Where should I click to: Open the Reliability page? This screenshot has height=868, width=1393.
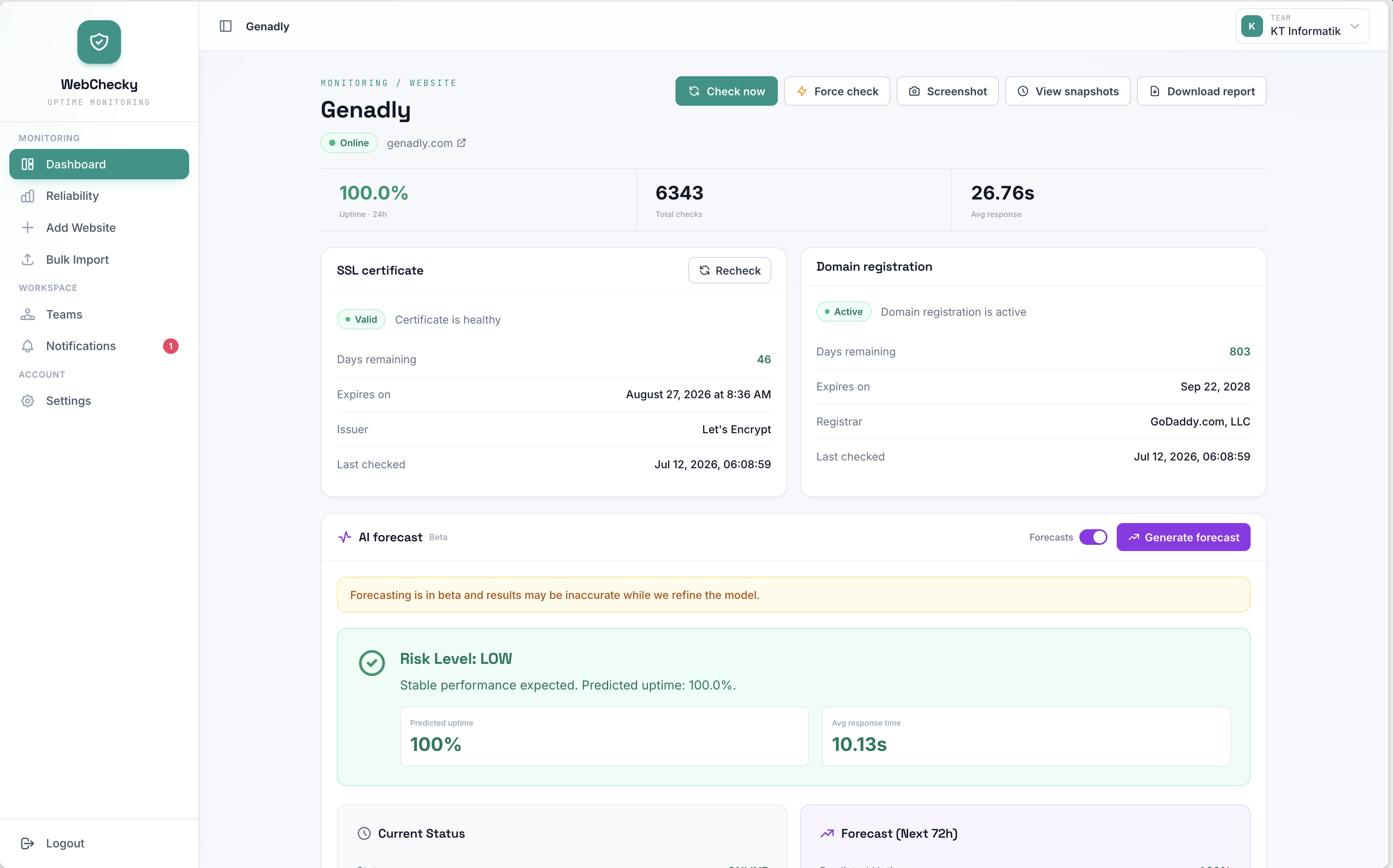coord(99,196)
